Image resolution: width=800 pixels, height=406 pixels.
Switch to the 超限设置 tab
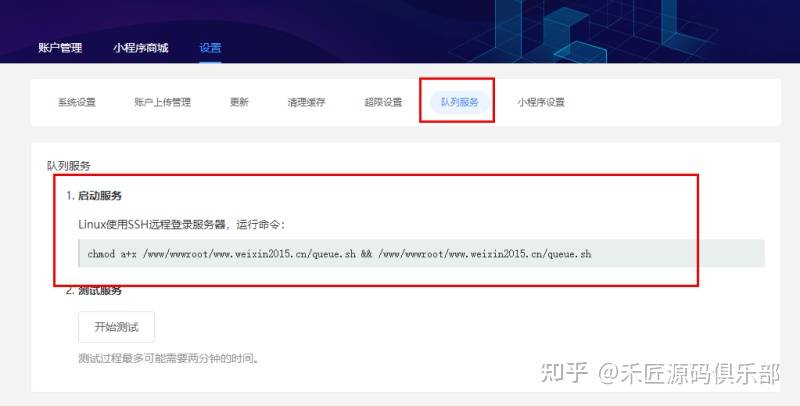click(x=383, y=102)
